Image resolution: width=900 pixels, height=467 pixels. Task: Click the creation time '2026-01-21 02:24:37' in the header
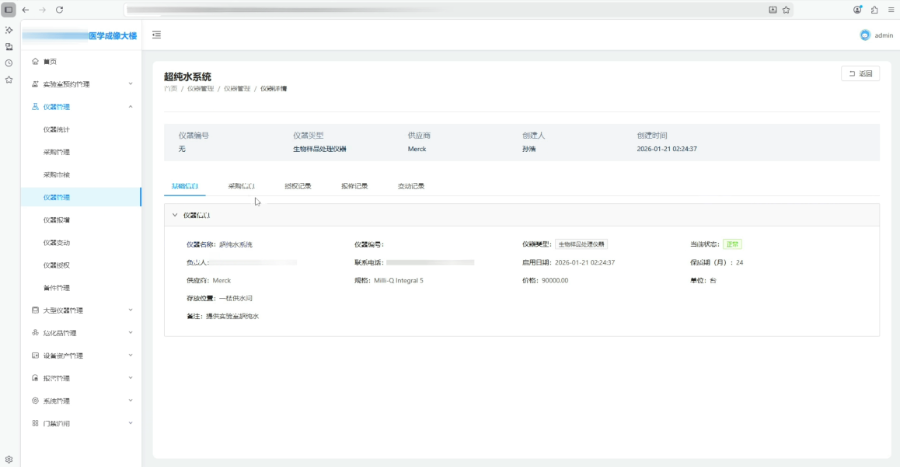[x=667, y=149]
